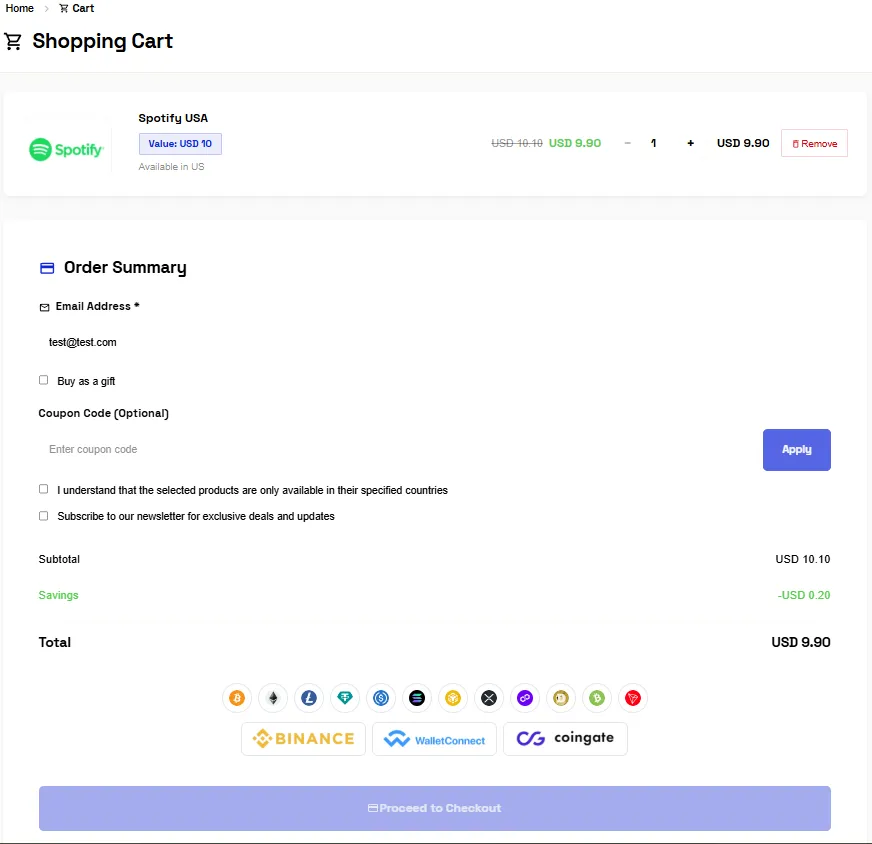Click the shopping cart icon in the header
872x844 pixels.
coord(13,41)
